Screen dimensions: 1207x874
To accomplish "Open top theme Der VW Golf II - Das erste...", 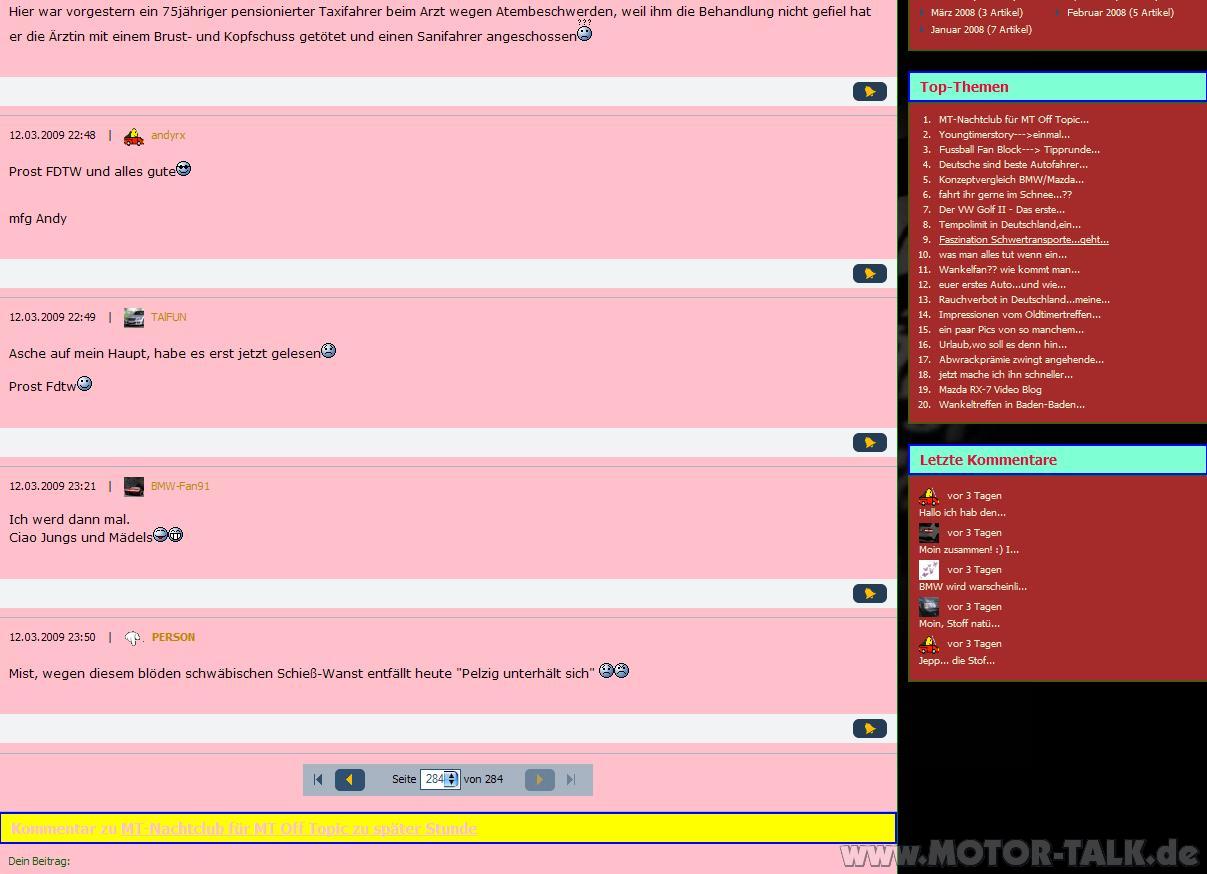I will [x=1002, y=209].
